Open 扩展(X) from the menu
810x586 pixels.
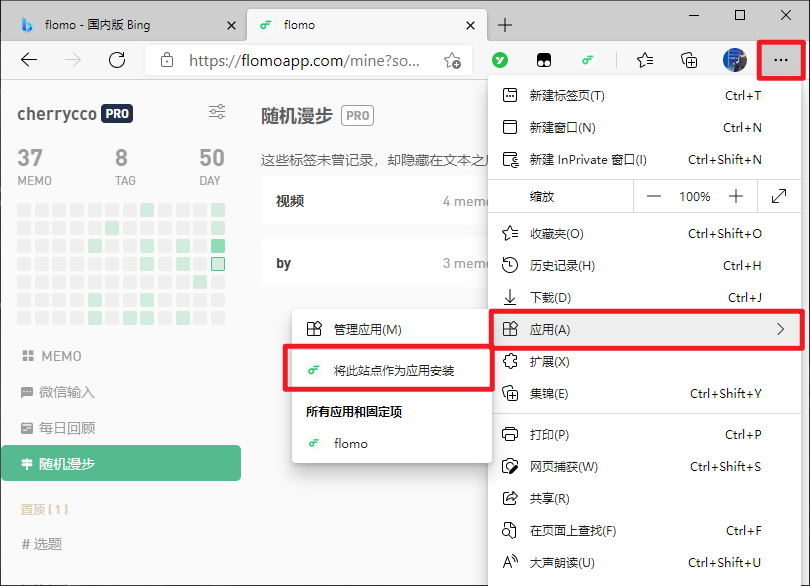tap(646, 362)
